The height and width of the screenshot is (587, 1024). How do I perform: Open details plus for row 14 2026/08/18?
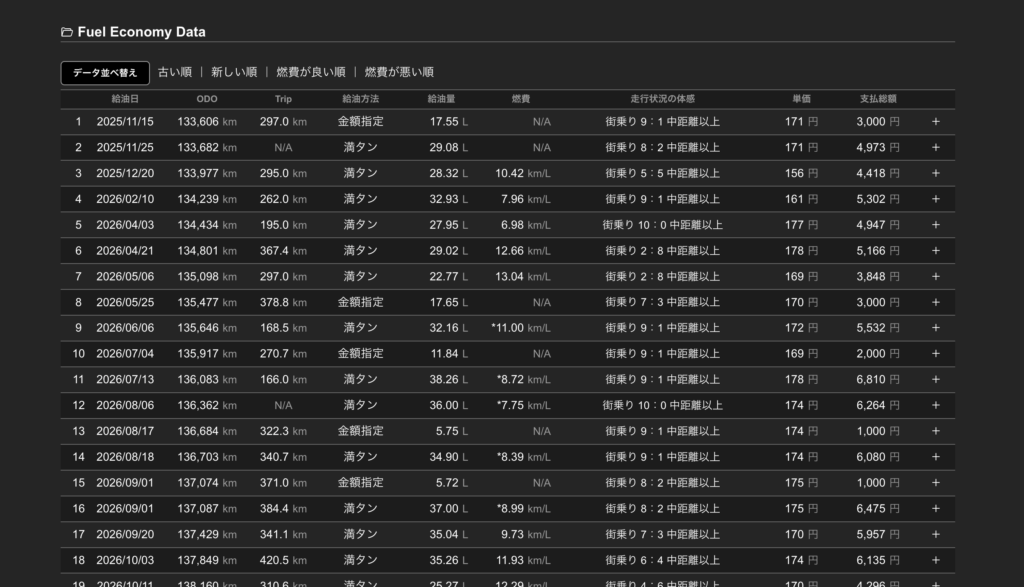(936, 457)
